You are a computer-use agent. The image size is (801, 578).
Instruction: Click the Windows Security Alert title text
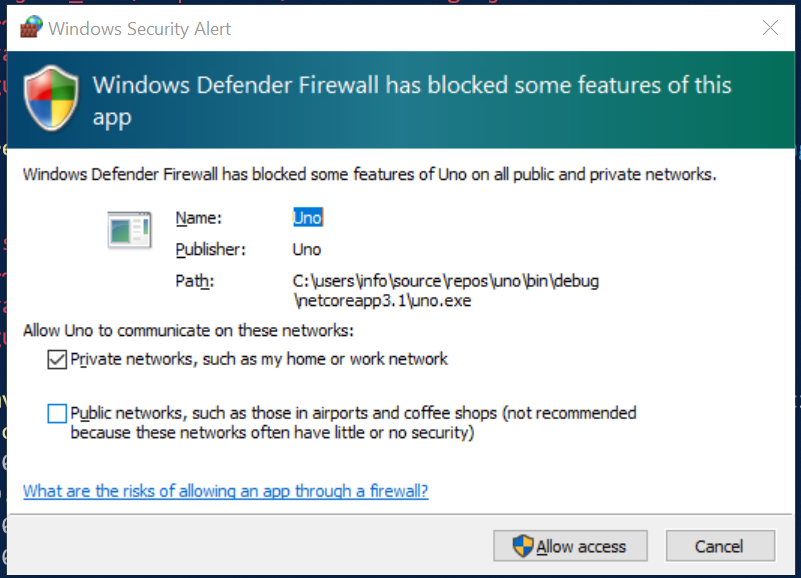(139, 29)
